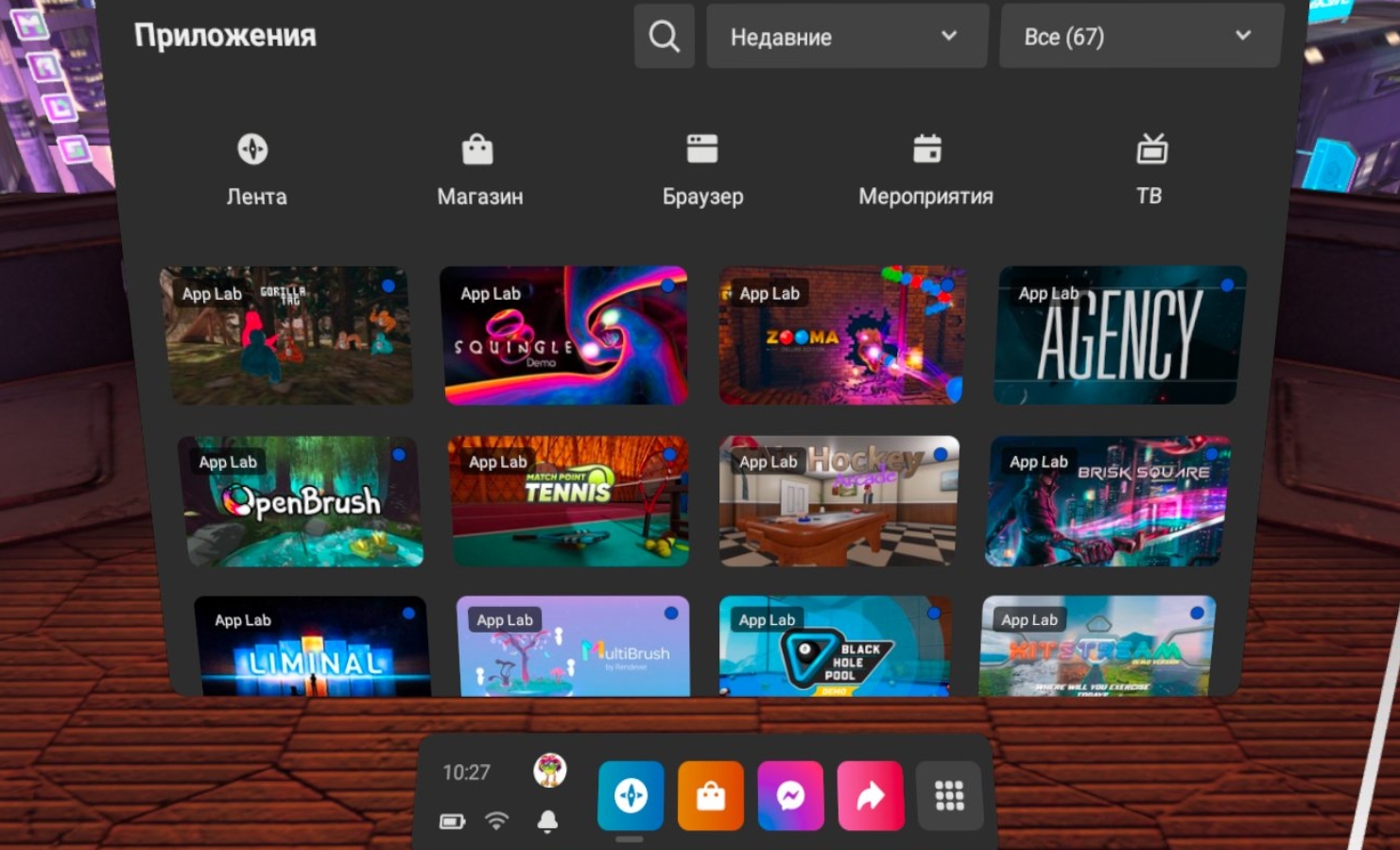Launch the Squingle Demo app tile
Image resolution: width=1400 pixels, height=850 pixels.
[x=564, y=336]
